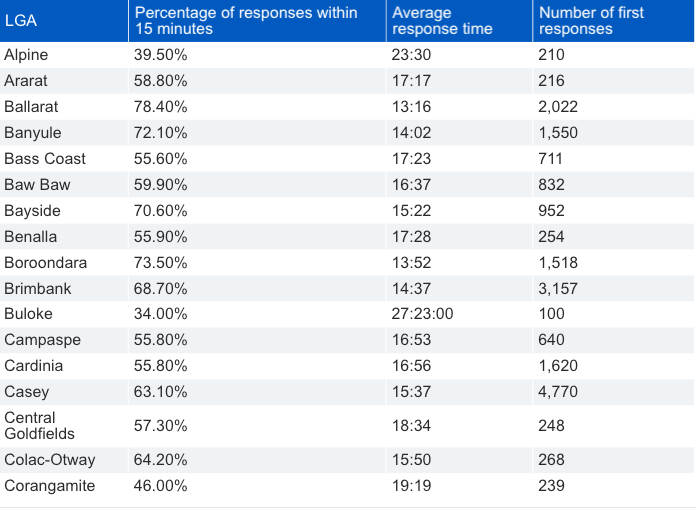Click the Number of first responses header
Image resolution: width=696 pixels, height=509 pixels.
pos(591,21)
